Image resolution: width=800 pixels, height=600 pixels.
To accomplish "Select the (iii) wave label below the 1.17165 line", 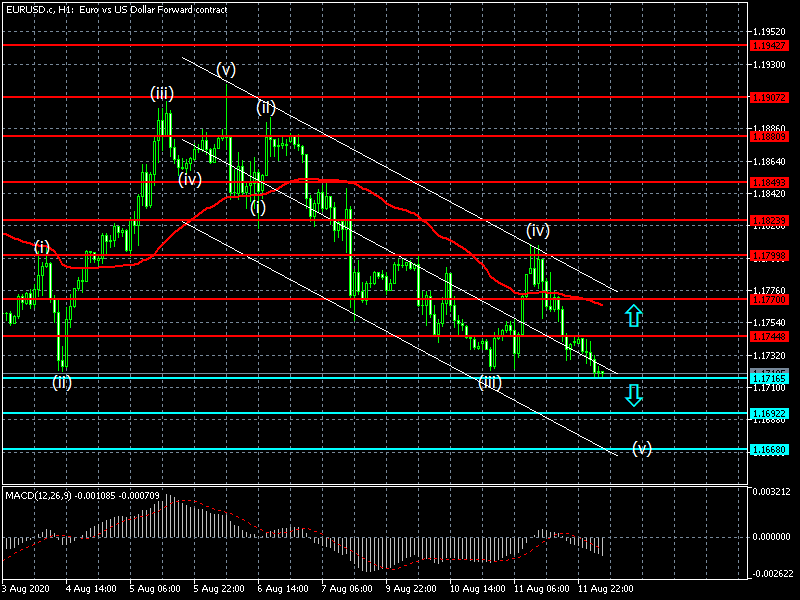I will coord(490,382).
